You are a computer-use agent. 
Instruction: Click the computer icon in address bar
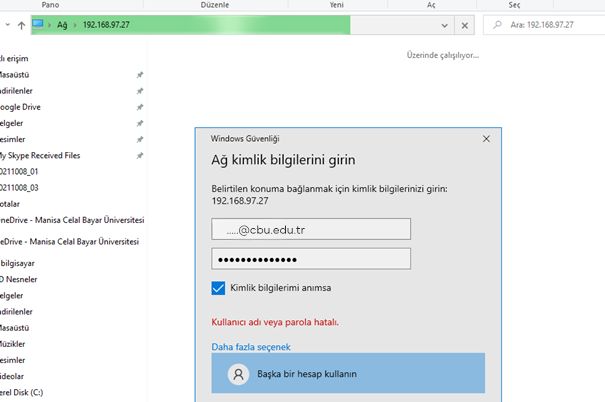39,24
